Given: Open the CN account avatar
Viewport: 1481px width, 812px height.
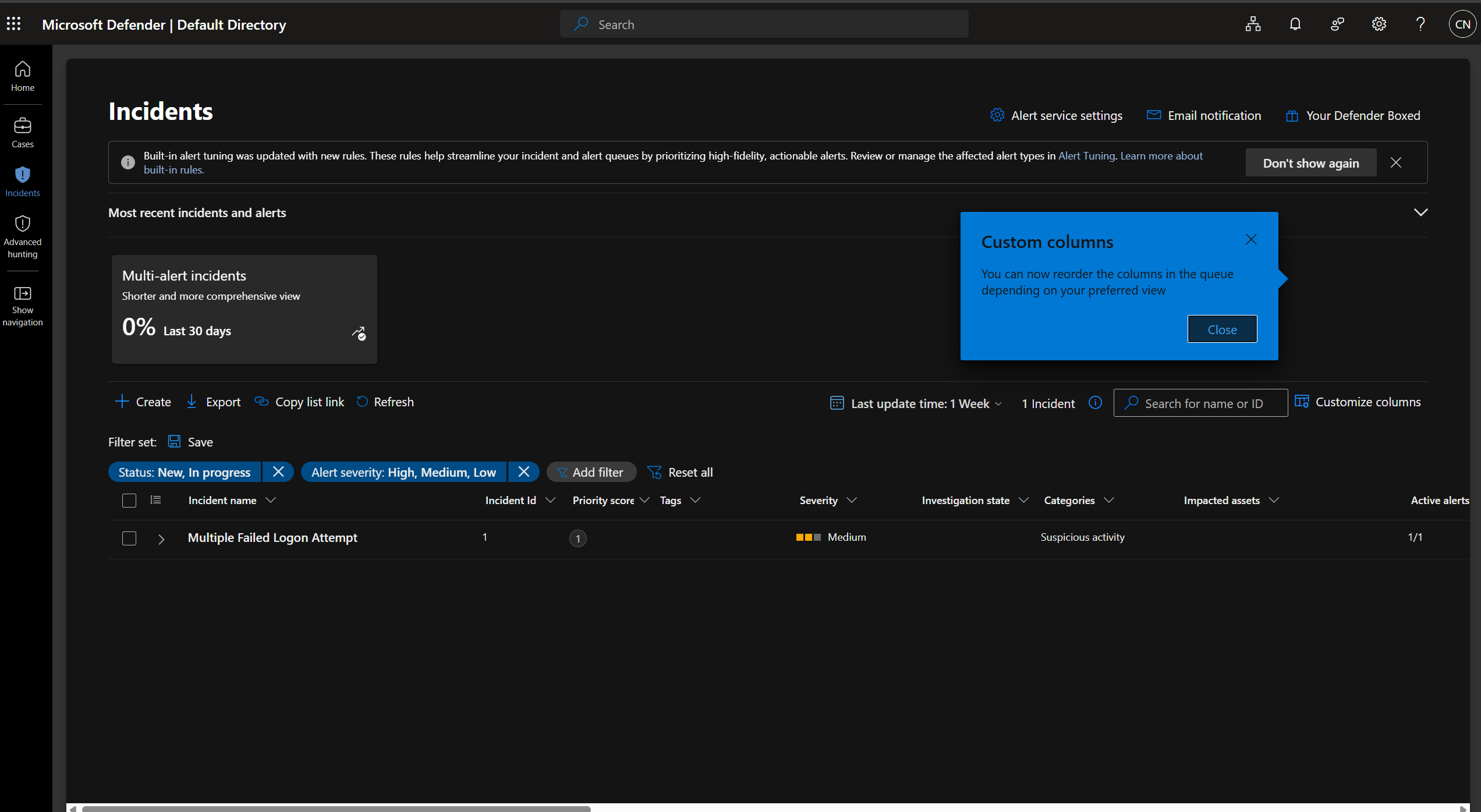Looking at the screenshot, I should 1462,24.
